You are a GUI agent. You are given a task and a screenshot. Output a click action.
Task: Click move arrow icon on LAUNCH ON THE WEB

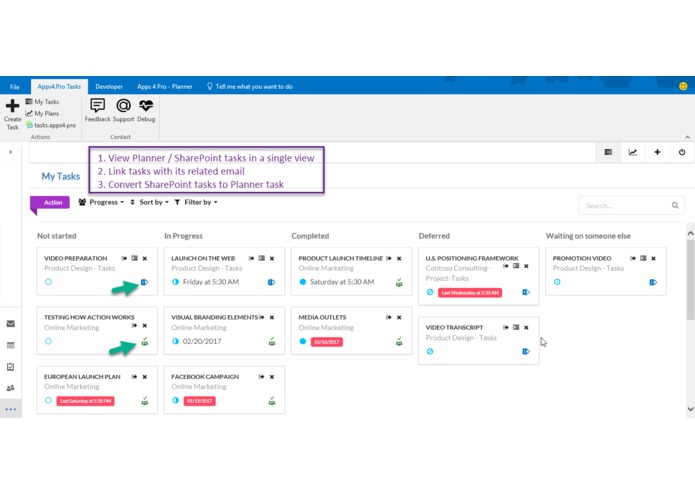(251, 258)
